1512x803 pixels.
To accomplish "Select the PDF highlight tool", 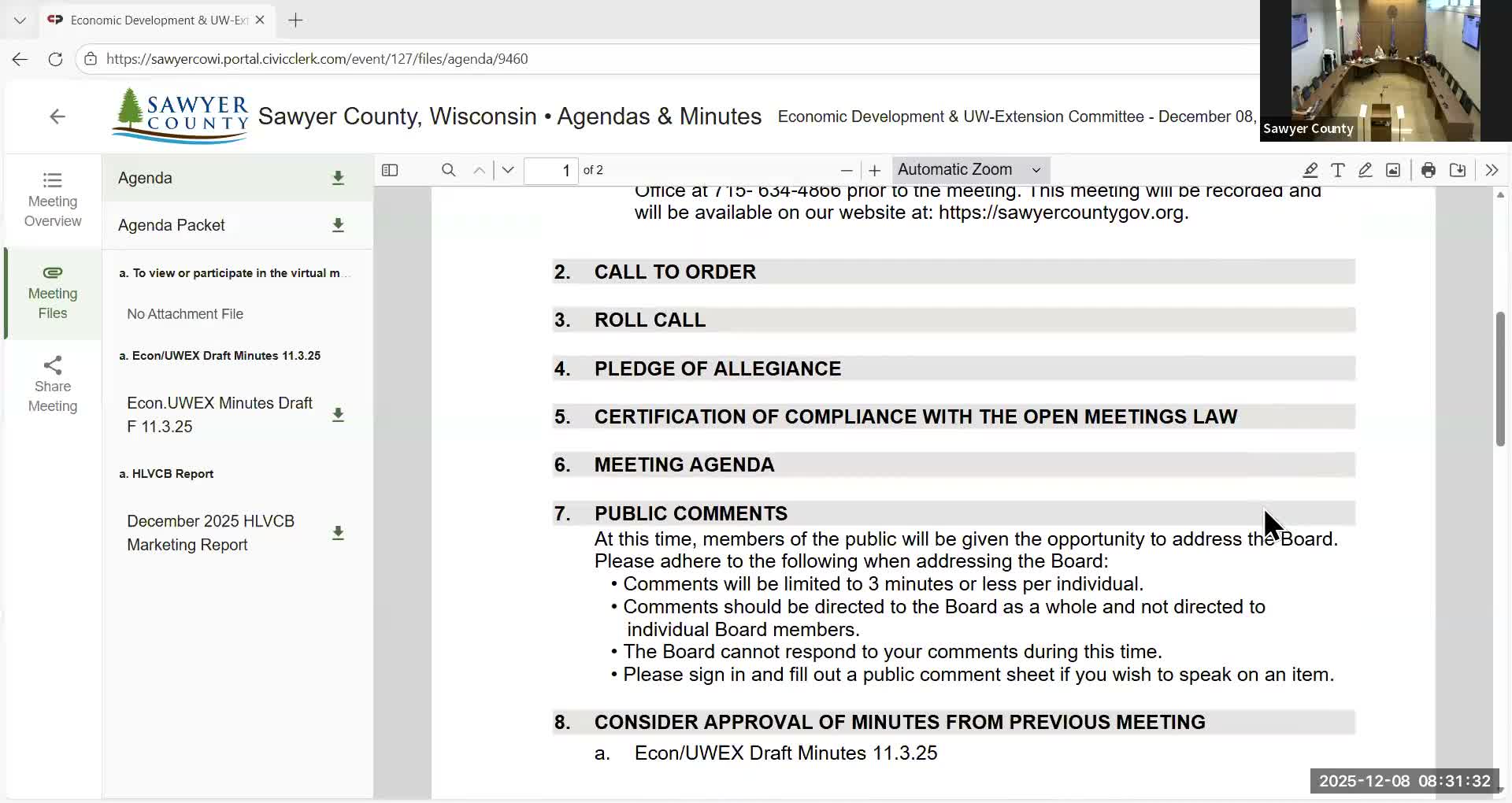I will (x=1310, y=170).
